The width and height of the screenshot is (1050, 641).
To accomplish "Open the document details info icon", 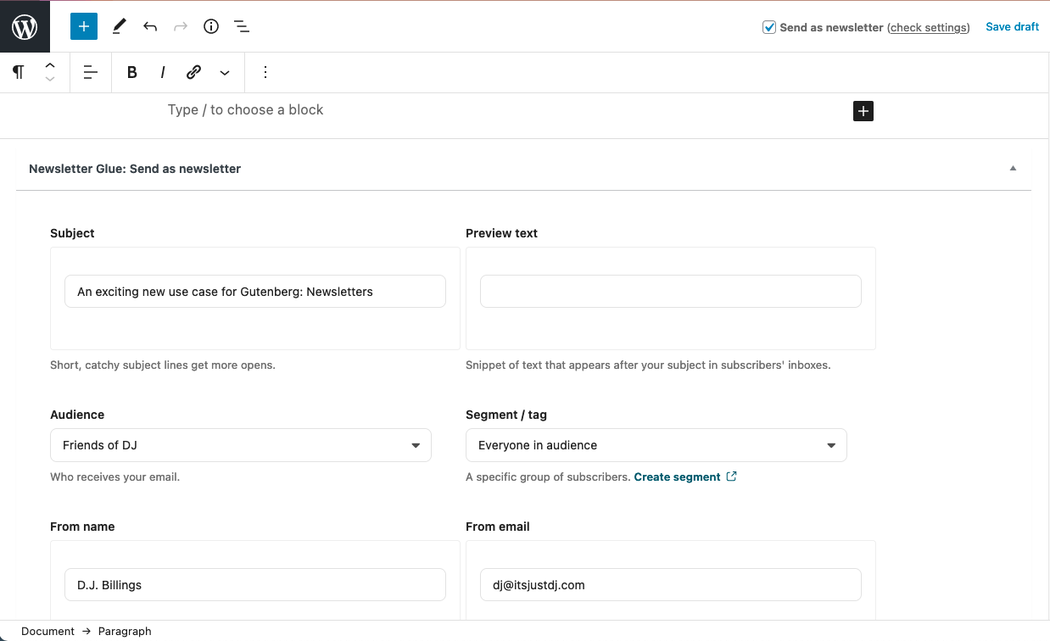I will pyautogui.click(x=211, y=27).
